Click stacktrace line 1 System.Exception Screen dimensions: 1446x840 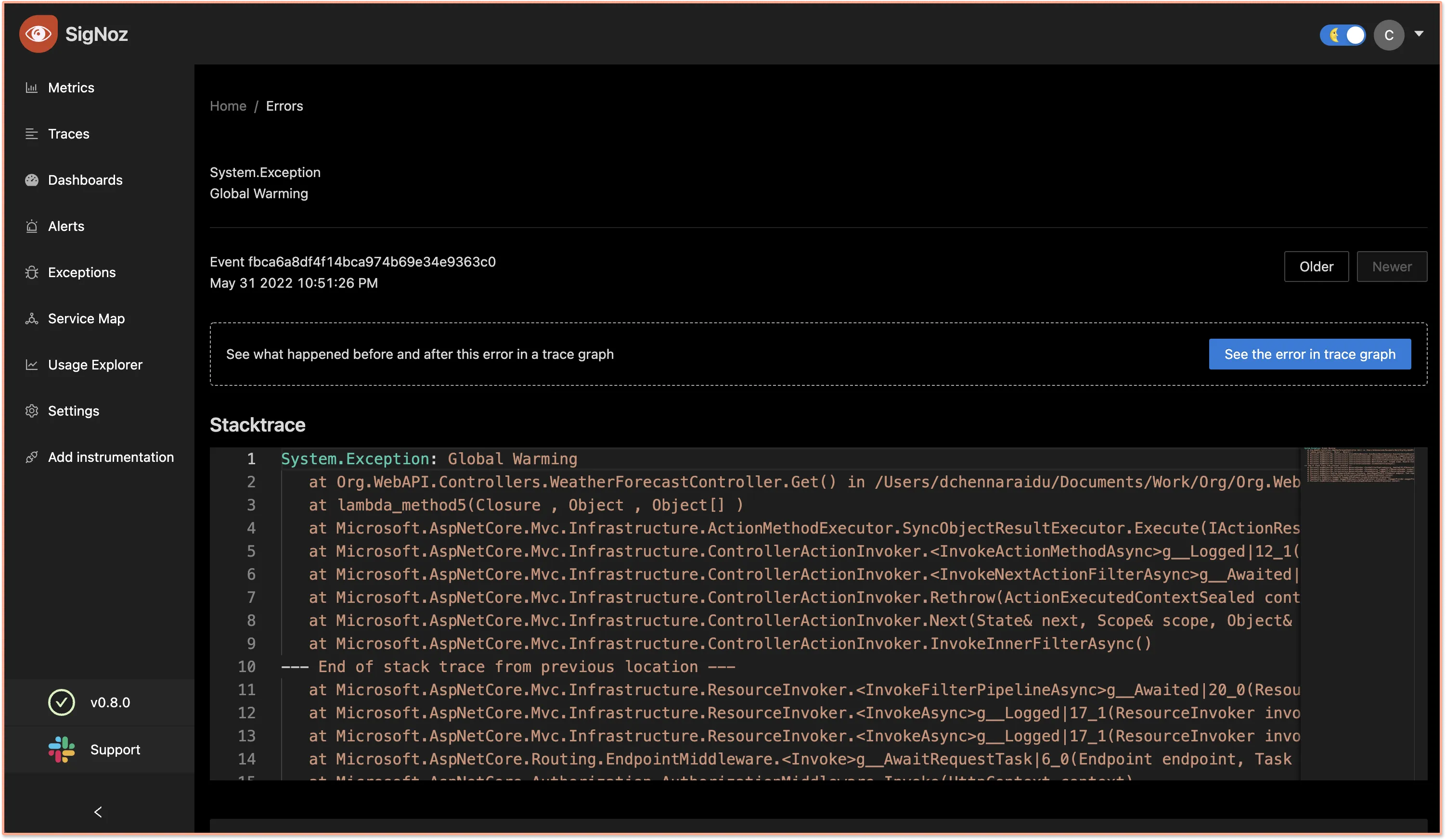tap(428, 458)
